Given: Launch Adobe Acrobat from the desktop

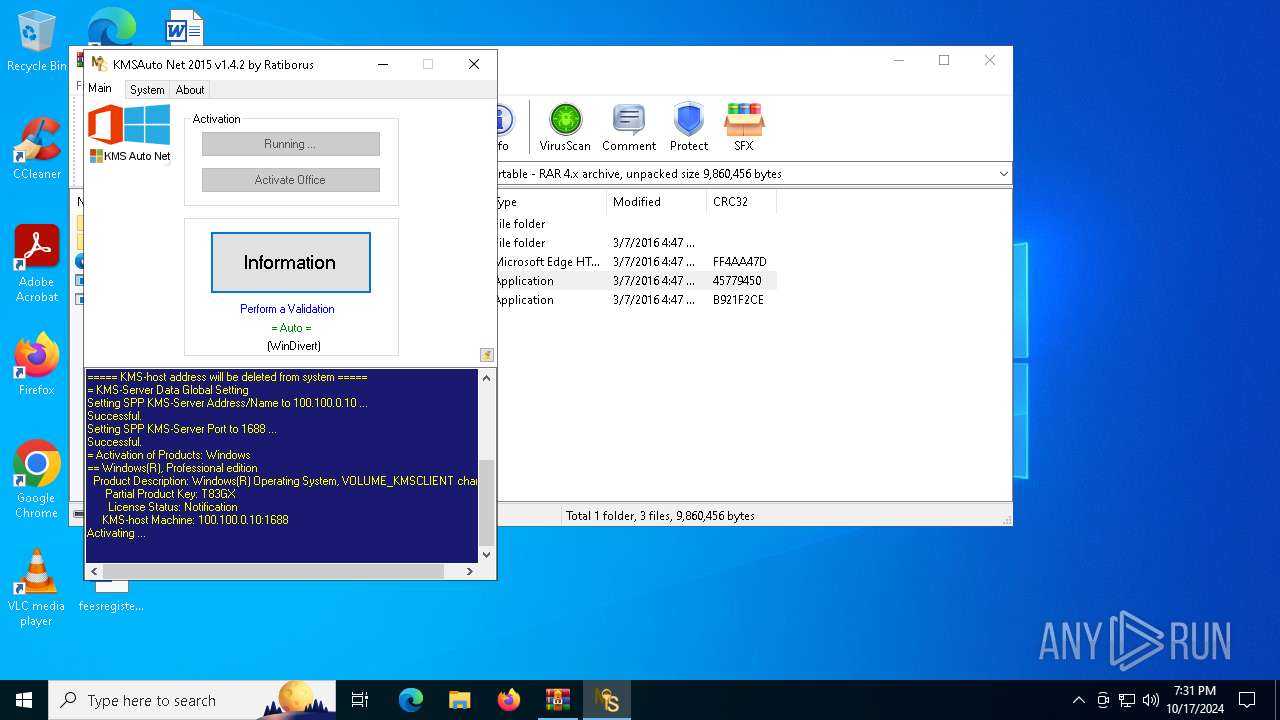Looking at the screenshot, I should [37, 264].
